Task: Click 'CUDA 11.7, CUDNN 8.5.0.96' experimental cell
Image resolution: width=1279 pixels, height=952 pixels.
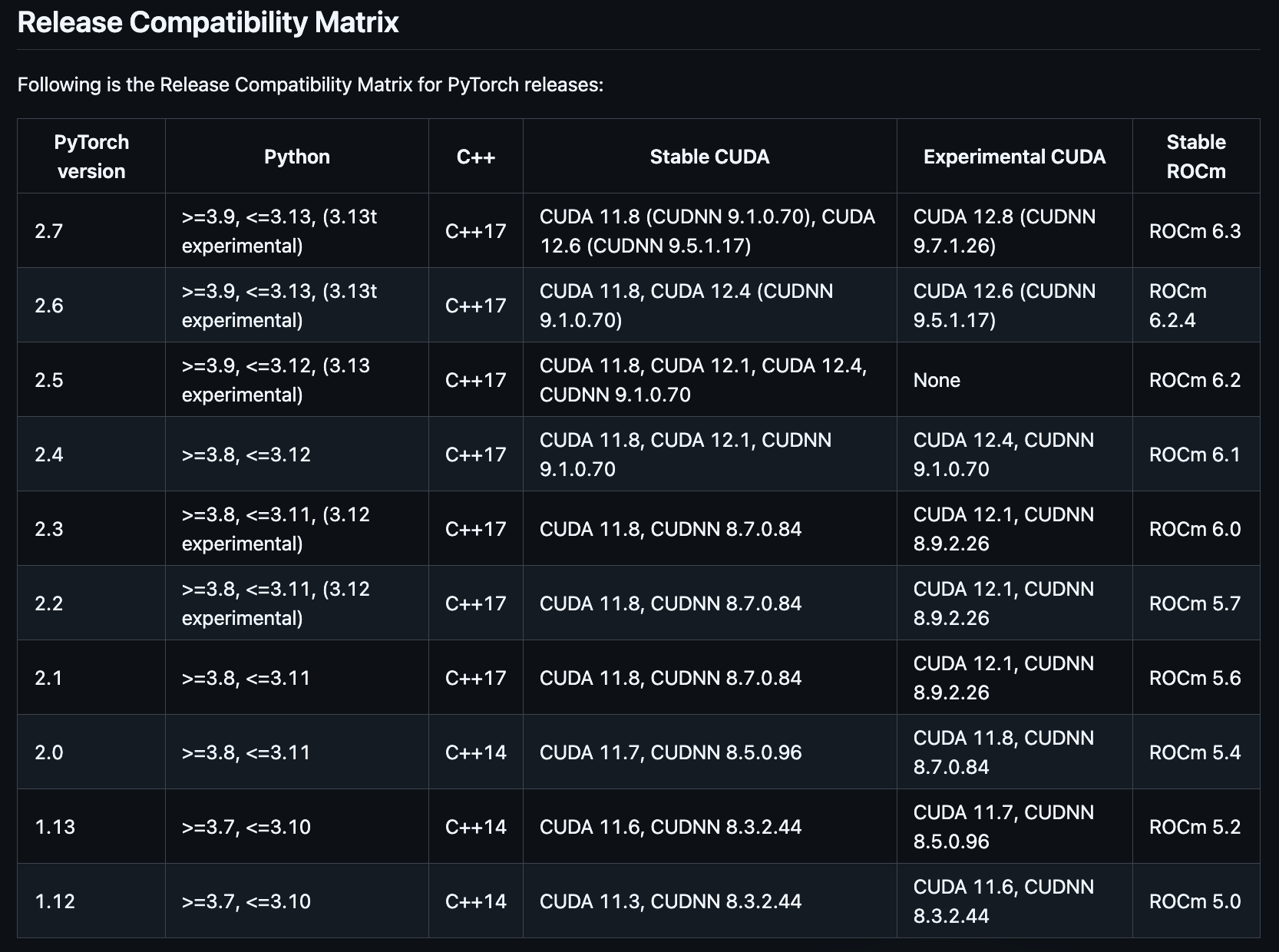Action: coord(1014,827)
